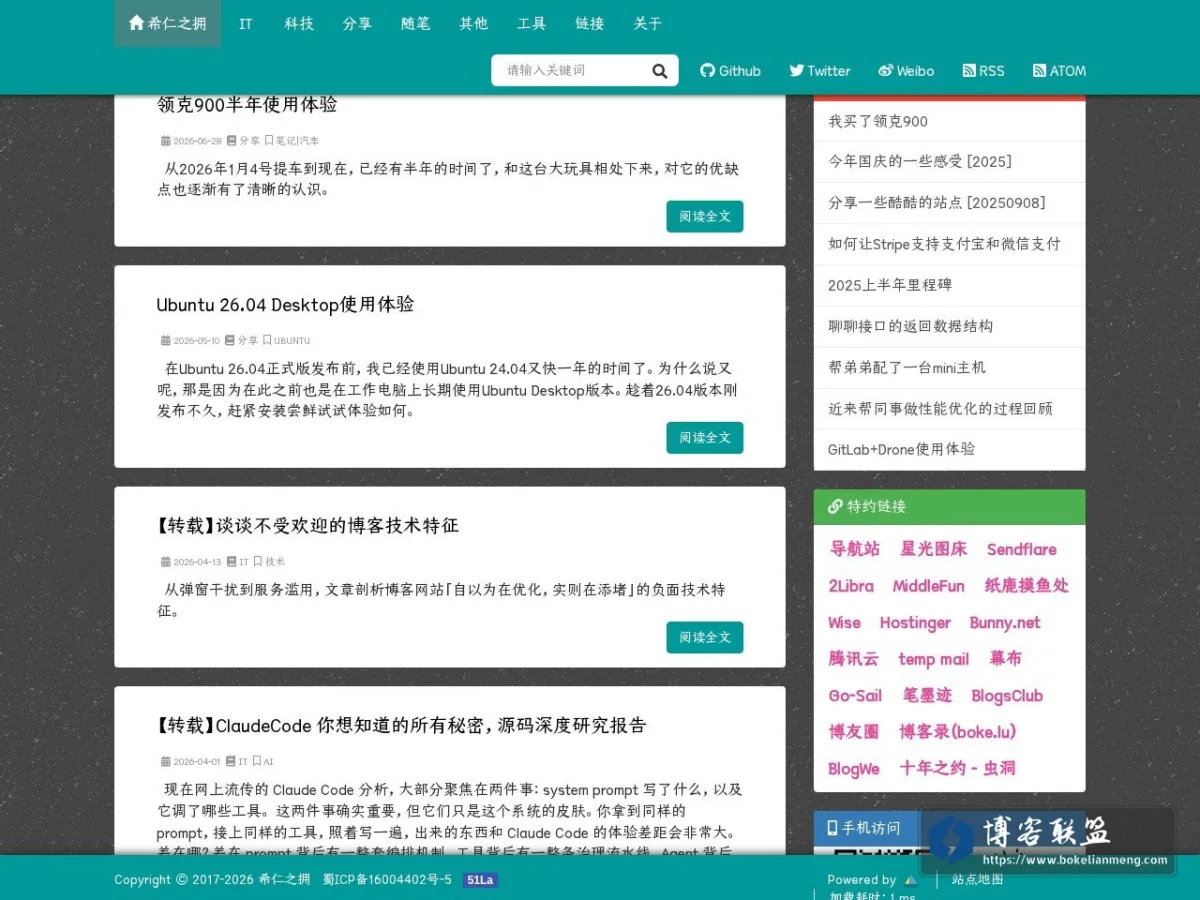Open the 工具 menu item
1200x900 pixels.
tap(531, 23)
